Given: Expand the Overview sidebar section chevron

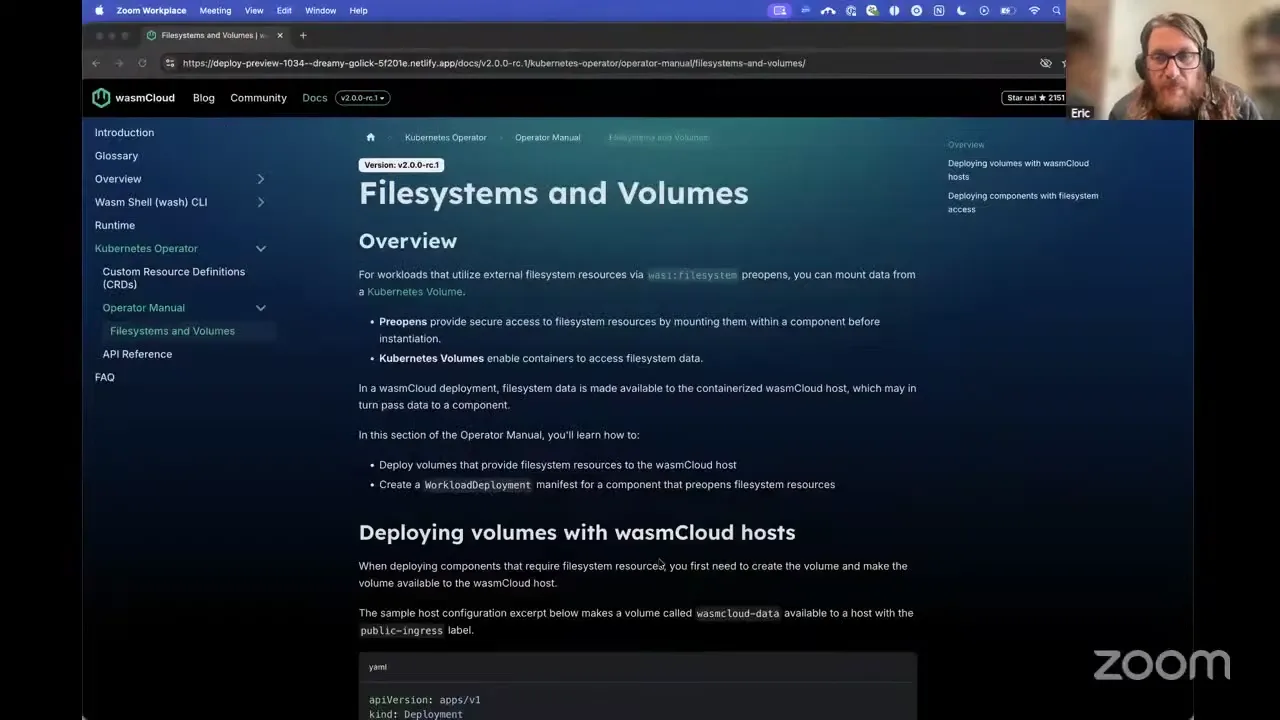Looking at the screenshot, I should tap(261, 179).
